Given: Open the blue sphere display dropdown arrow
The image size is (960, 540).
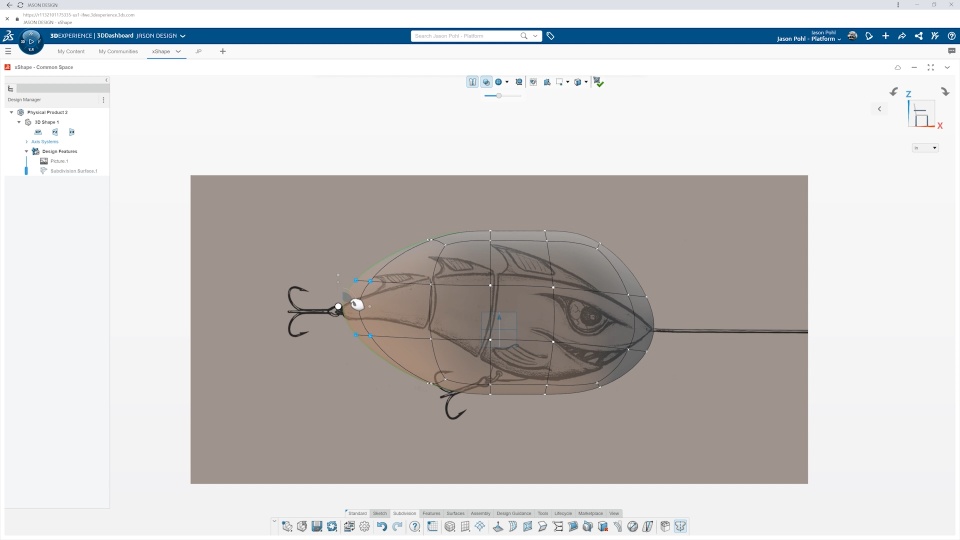Looking at the screenshot, I should coord(507,82).
